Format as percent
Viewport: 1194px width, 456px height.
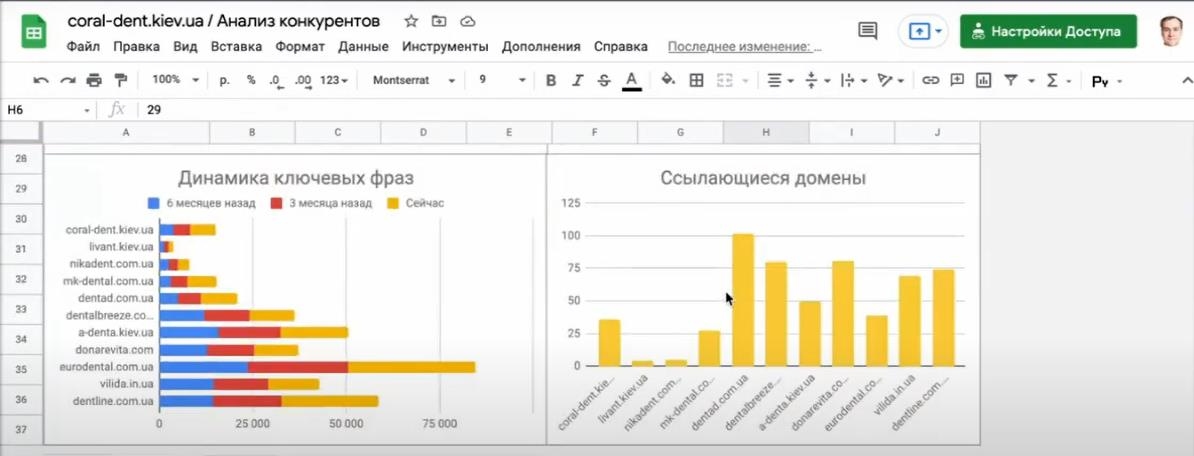tap(251, 80)
